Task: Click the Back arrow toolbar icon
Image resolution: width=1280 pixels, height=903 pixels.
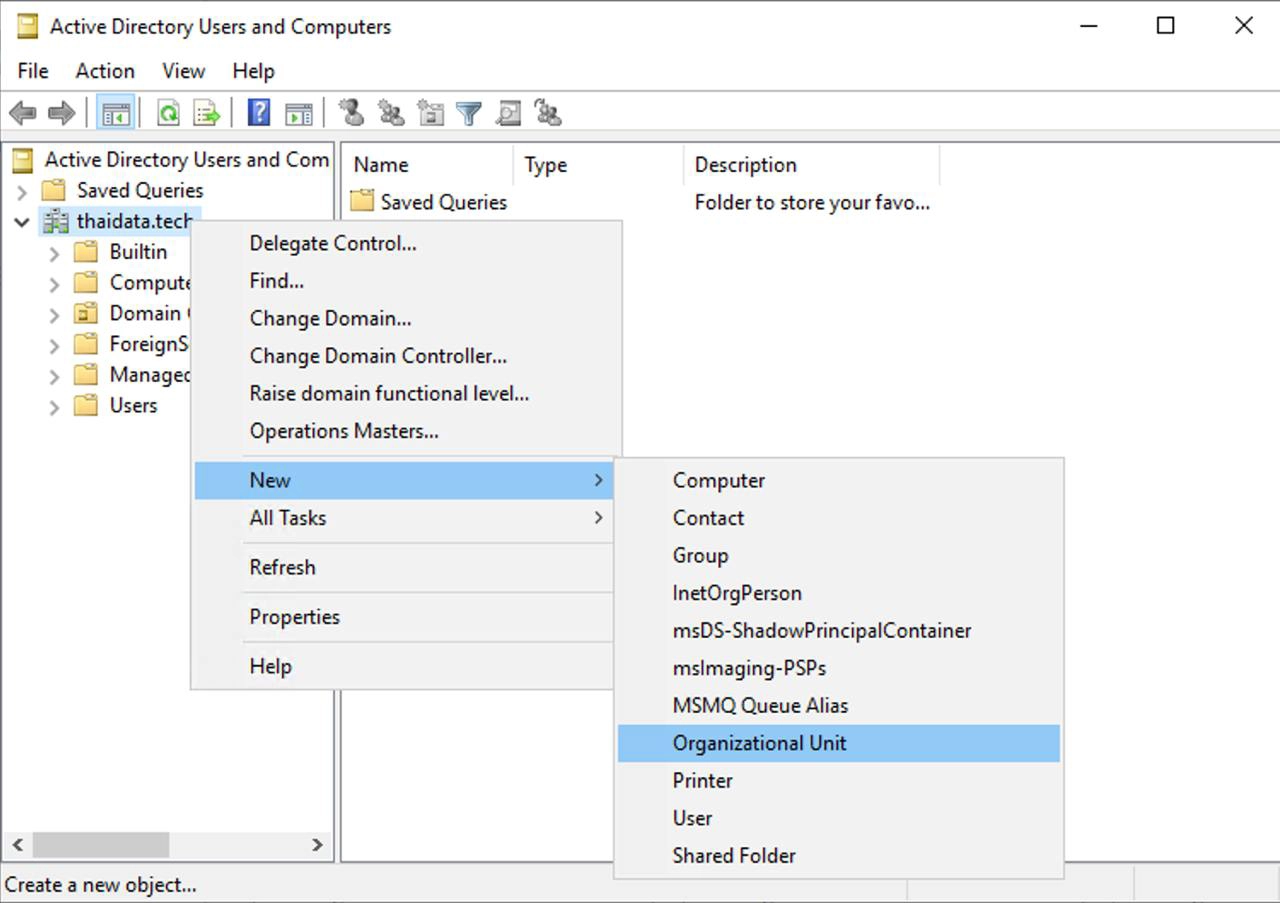Action: coord(22,113)
